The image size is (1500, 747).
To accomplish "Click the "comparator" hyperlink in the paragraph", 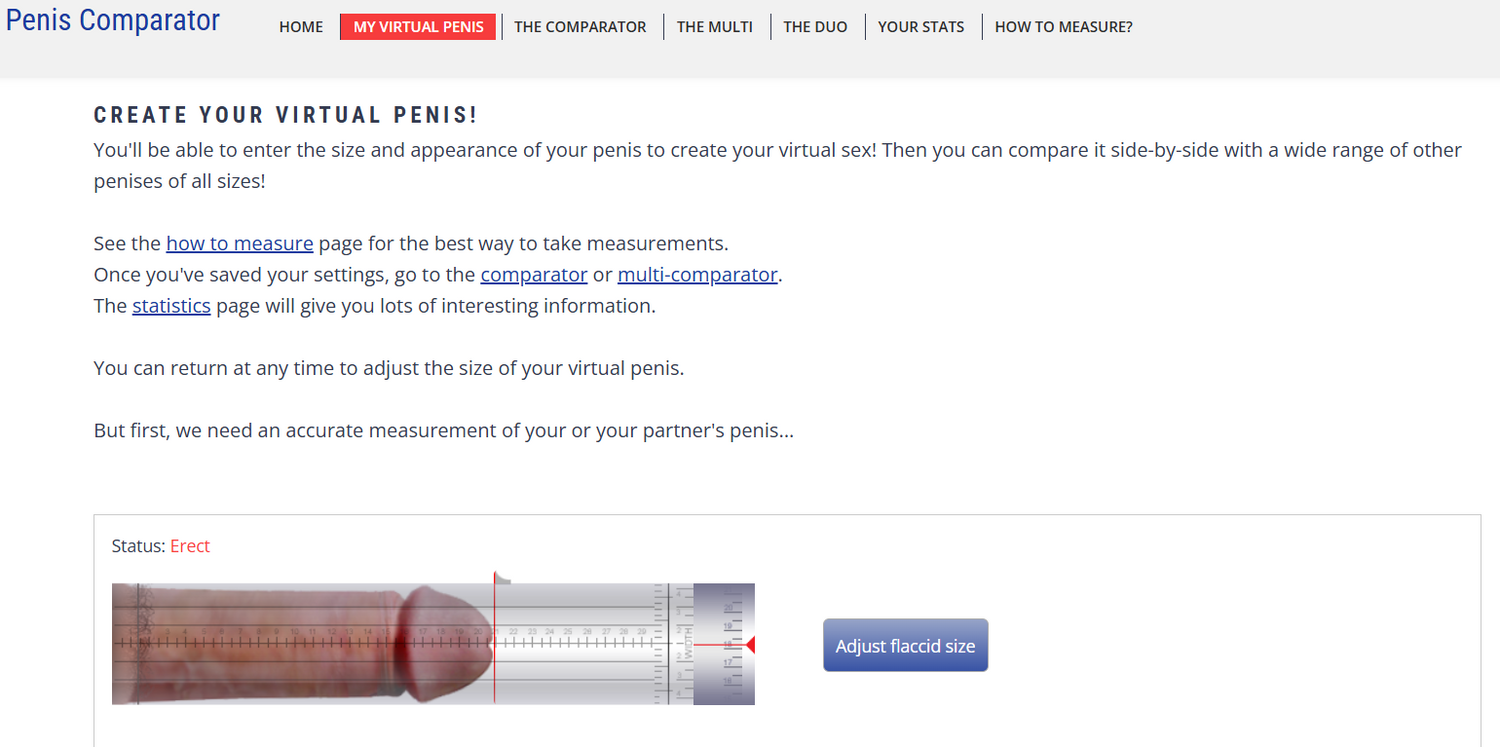I will tap(534, 274).
